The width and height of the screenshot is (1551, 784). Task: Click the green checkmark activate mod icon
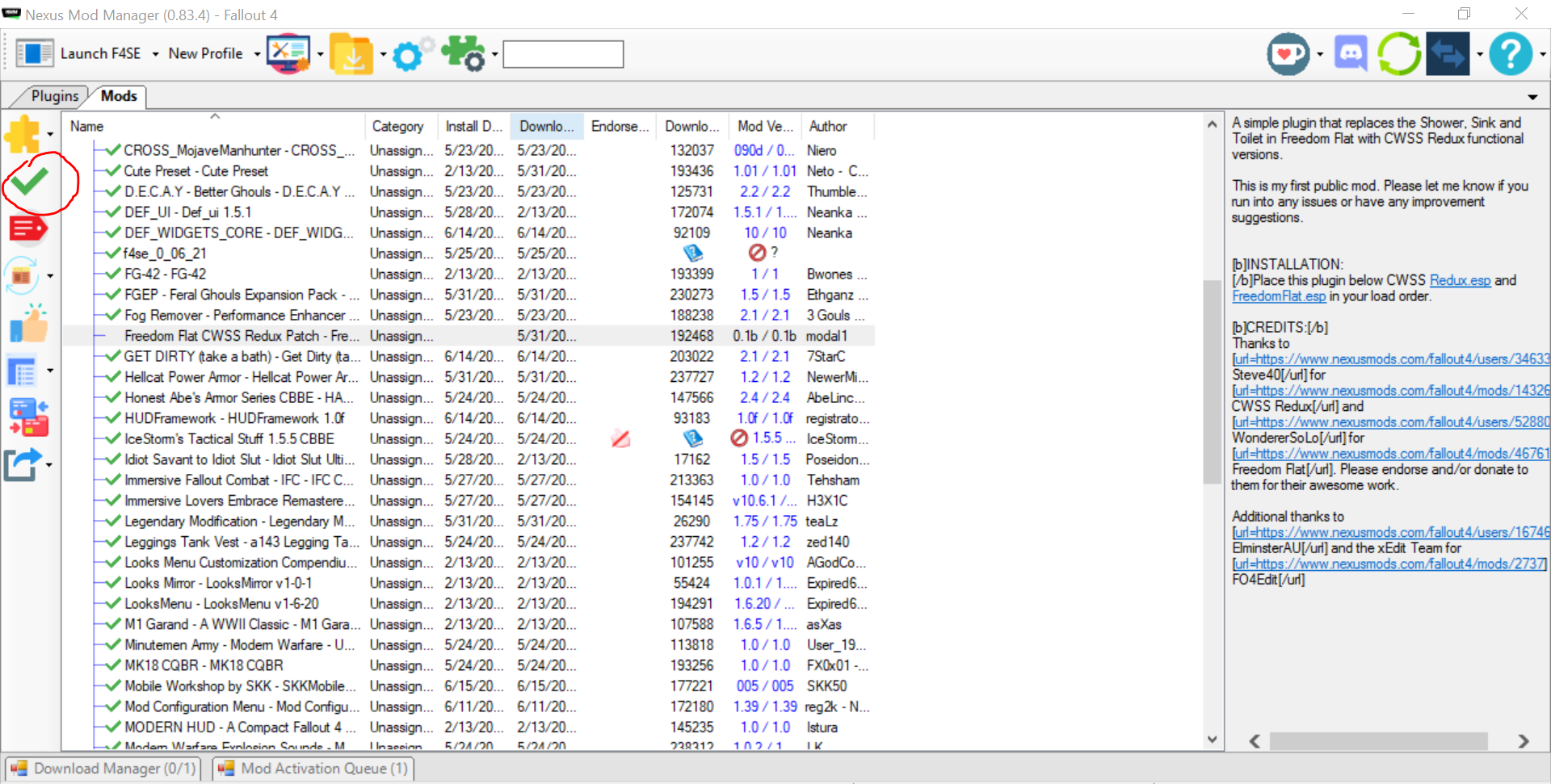tap(29, 182)
